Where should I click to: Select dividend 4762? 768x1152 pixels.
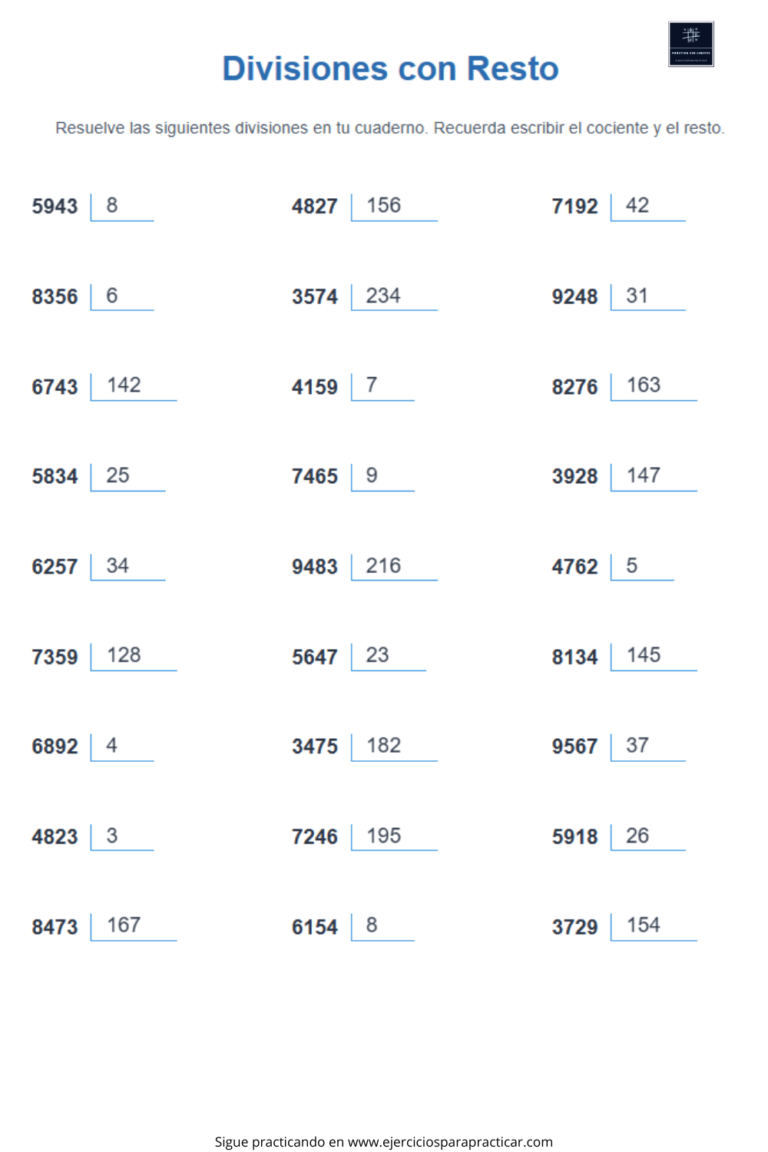point(575,567)
